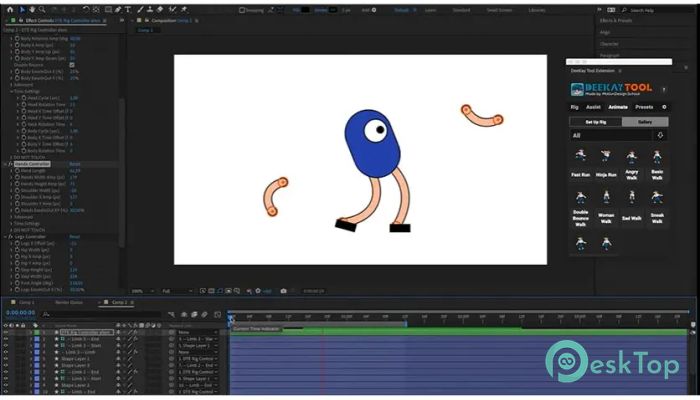
Task: Apply the Fast Run animation preset thumbnail
Action: (580, 157)
